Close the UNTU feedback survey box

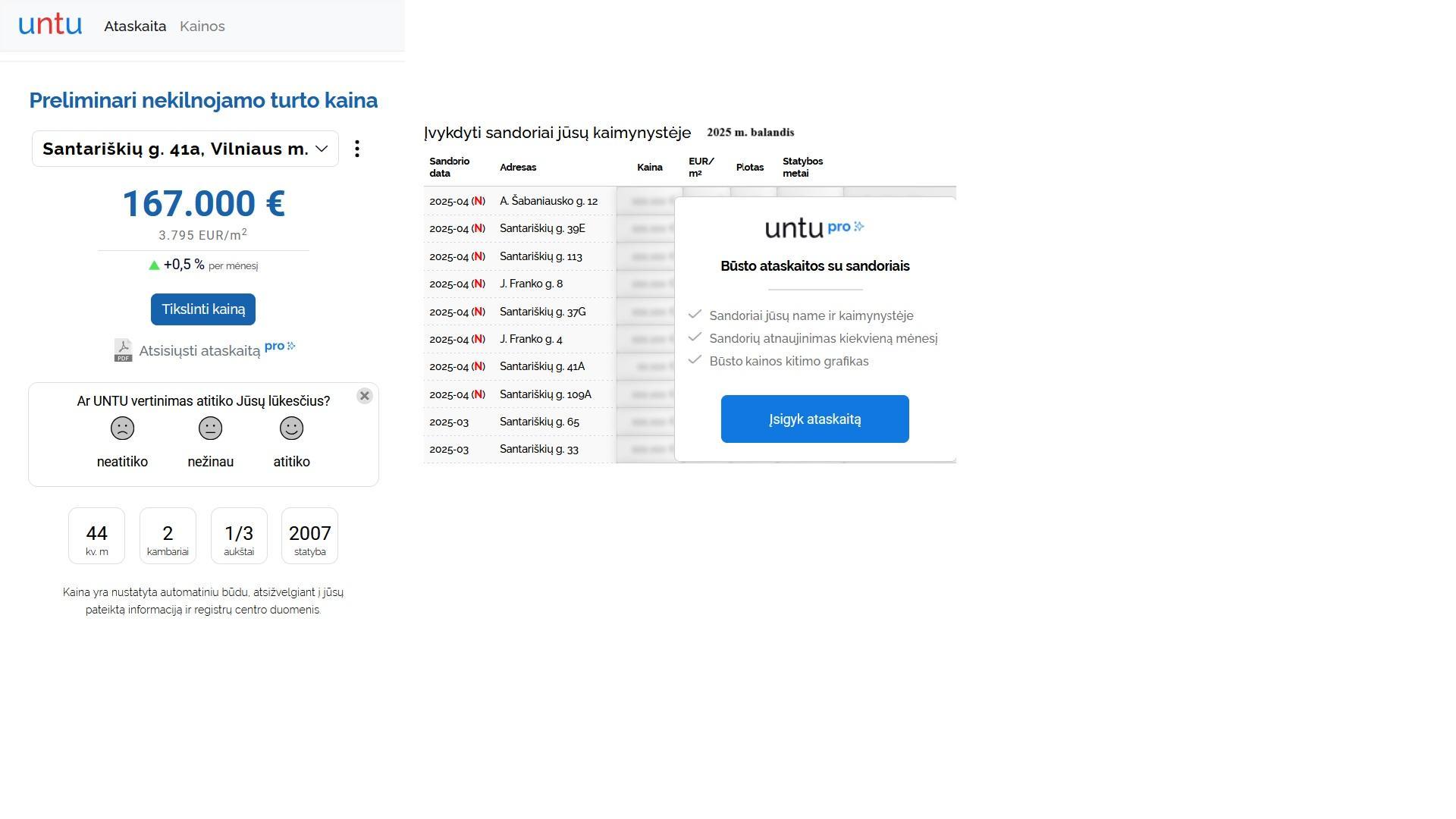pyautogui.click(x=364, y=396)
